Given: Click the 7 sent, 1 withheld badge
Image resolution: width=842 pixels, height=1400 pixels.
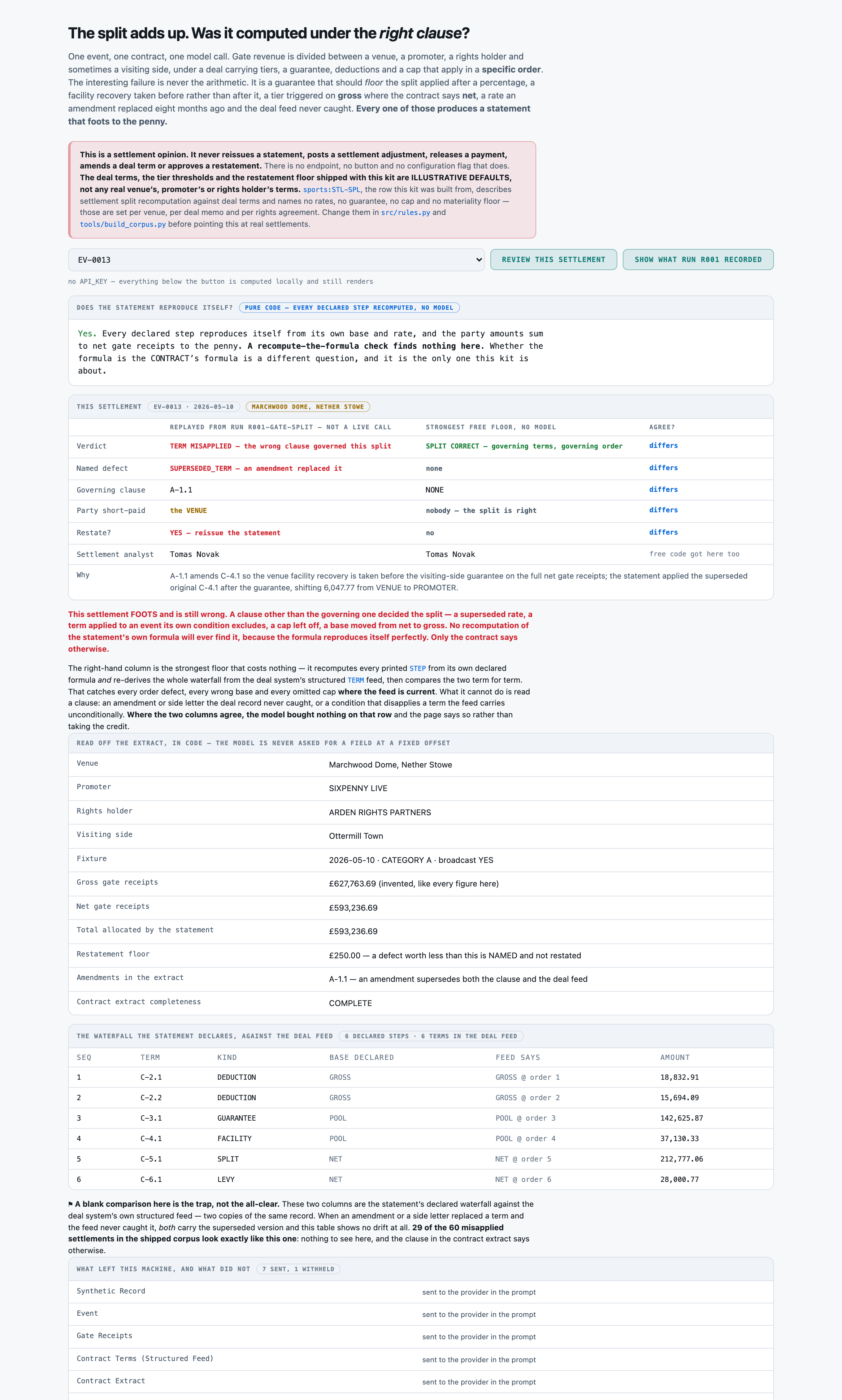Looking at the screenshot, I should [x=298, y=1269].
